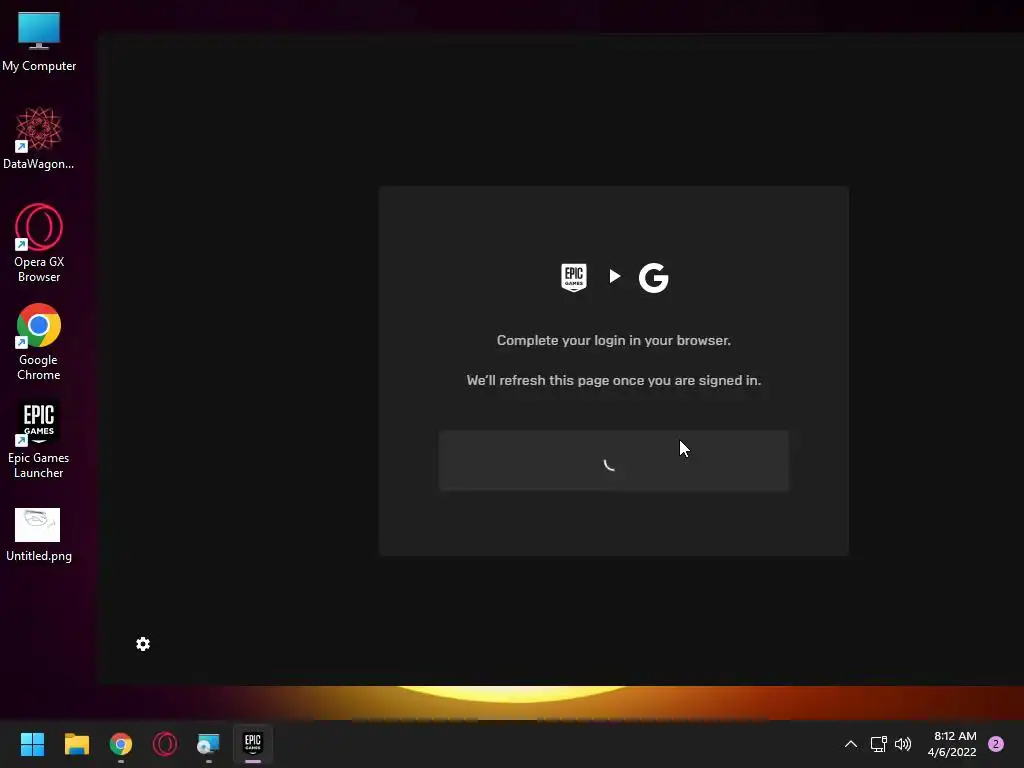This screenshot has height=768, width=1024.
Task: Click the Epic Games logo in login dialog
Action: (x=573, y=278)
